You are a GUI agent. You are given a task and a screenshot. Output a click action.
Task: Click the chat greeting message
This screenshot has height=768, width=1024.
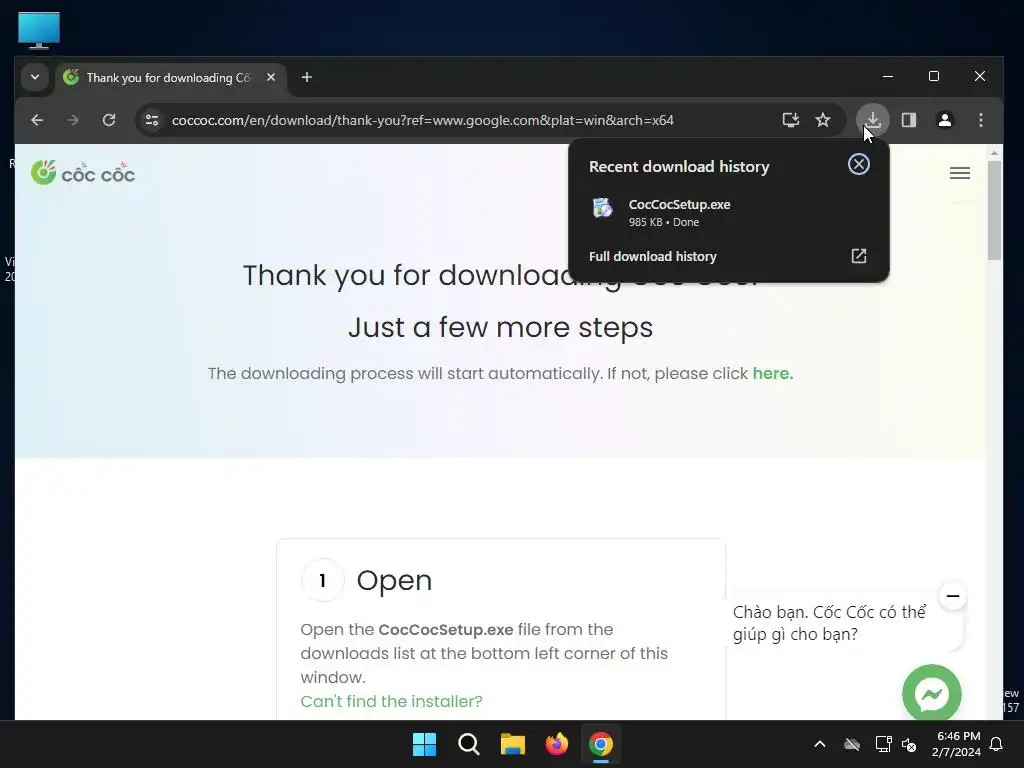[x=829, y=623]
